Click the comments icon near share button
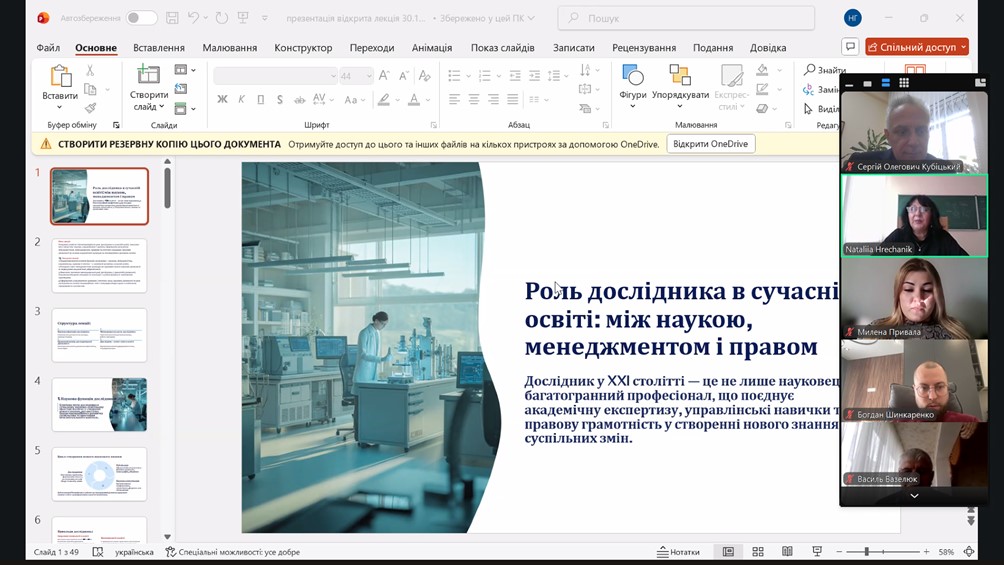This screenshot has height=565, width=1004. [x=850, y=47]
